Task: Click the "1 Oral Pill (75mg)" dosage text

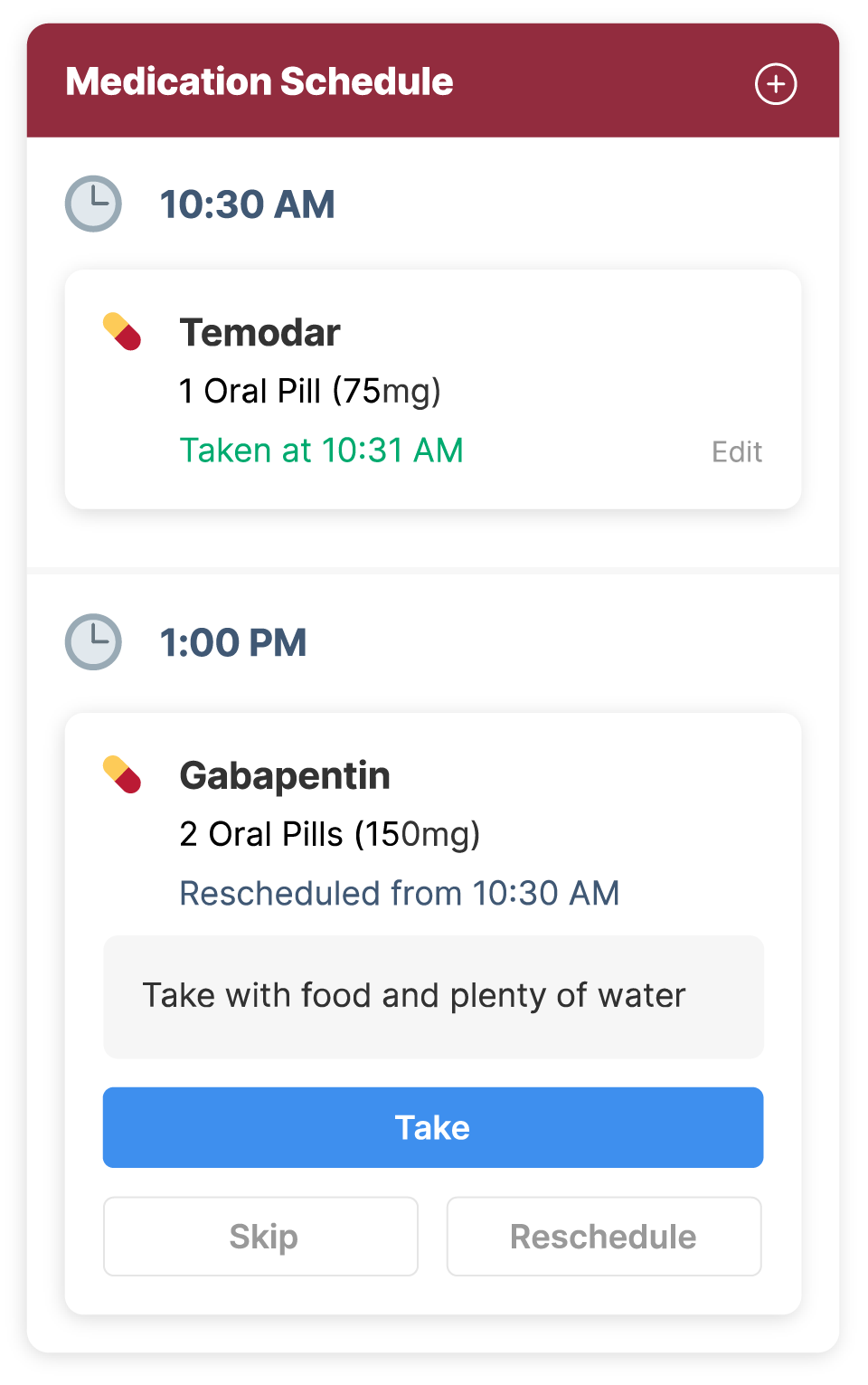Action: (310, 392)
